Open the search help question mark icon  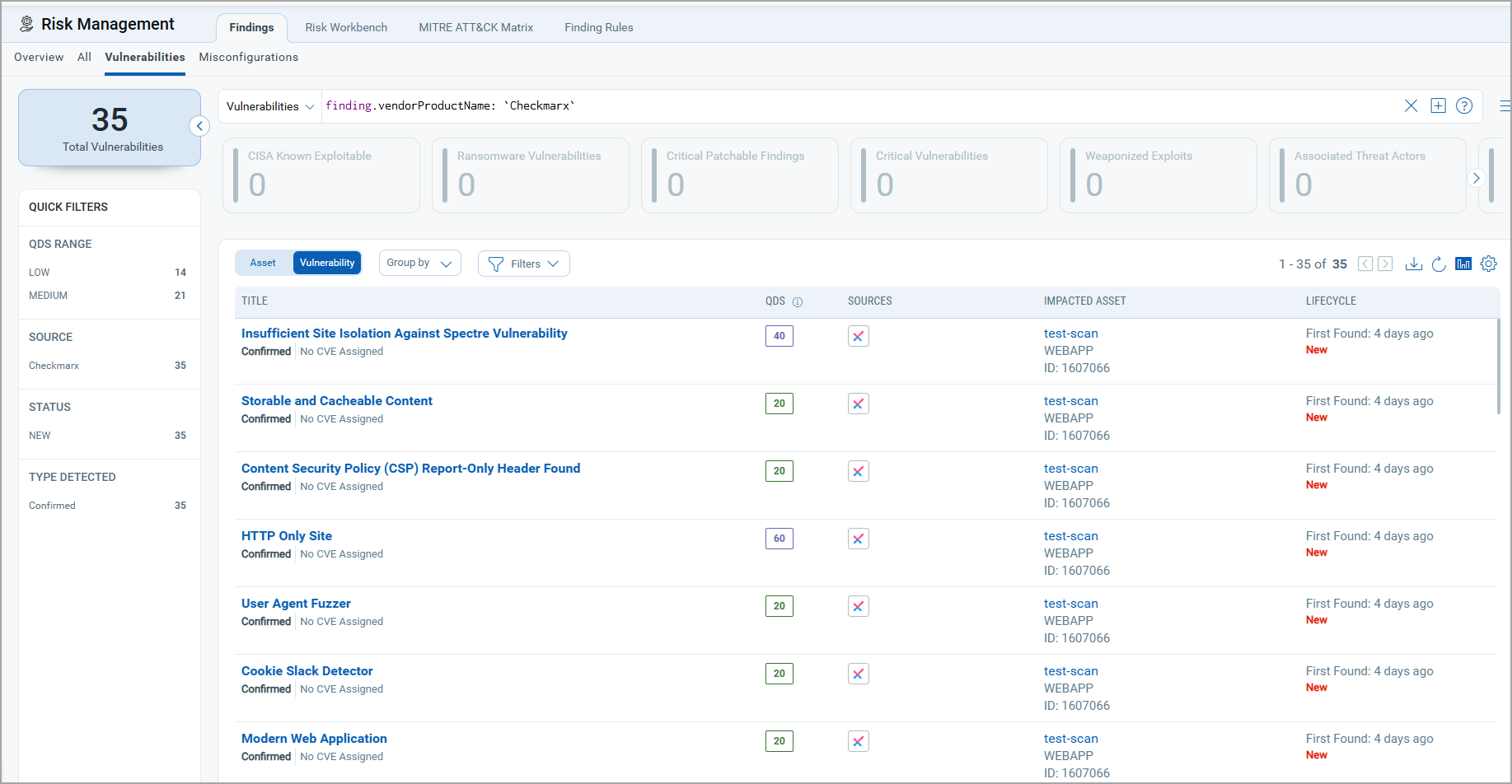(1464, 106)
